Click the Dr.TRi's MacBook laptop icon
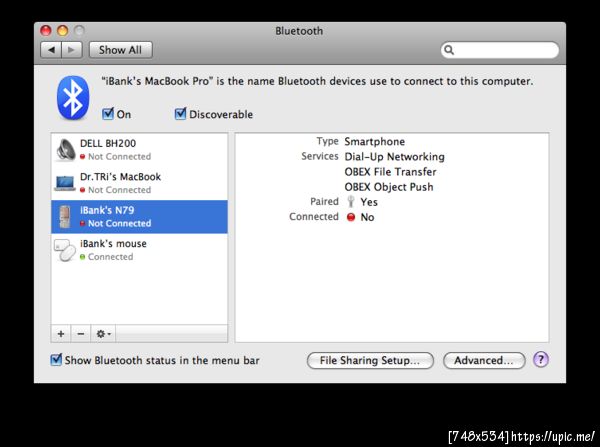 tap(65, 183)
